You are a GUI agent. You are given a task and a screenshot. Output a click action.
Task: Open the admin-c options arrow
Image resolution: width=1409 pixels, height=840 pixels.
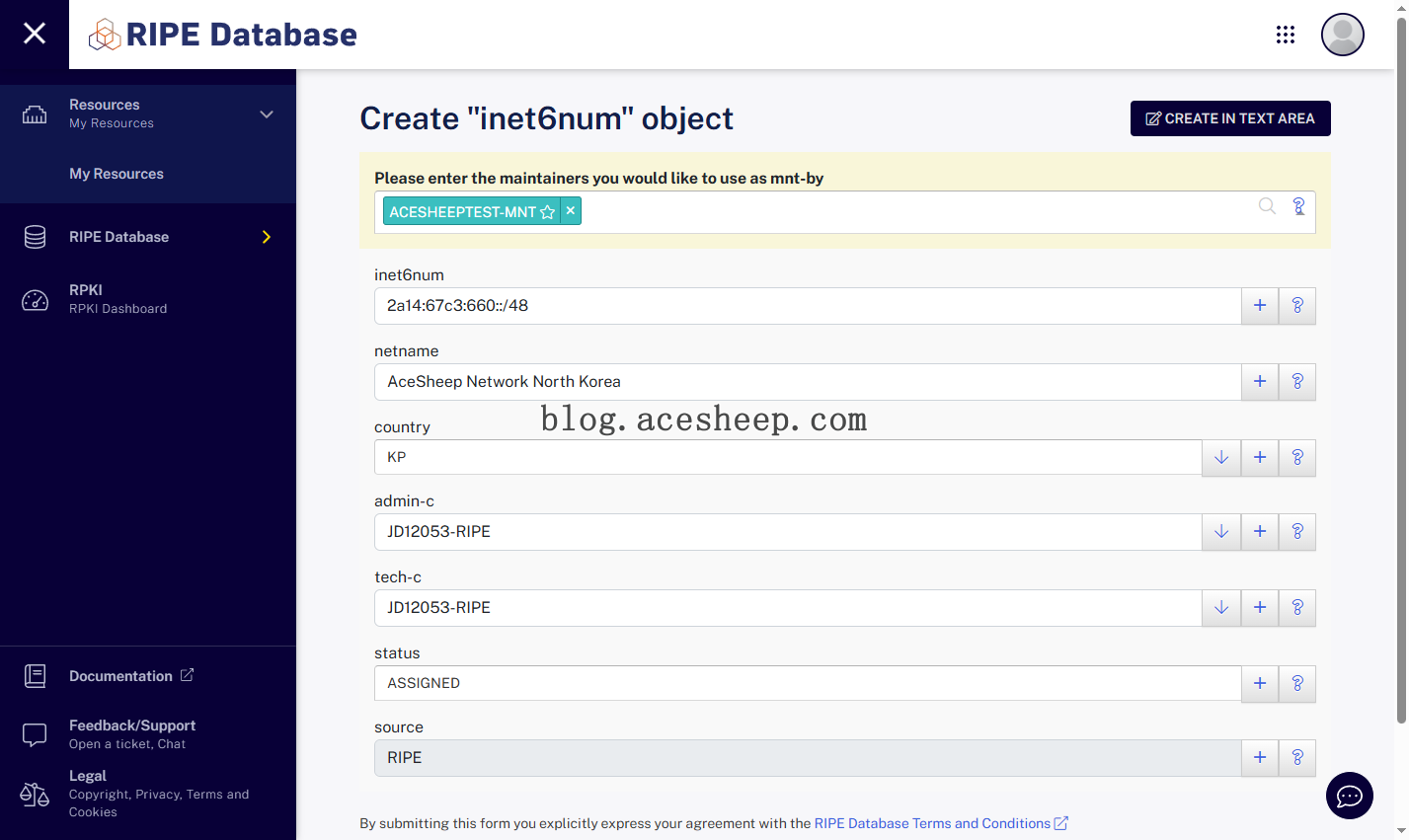(1221, 531)
